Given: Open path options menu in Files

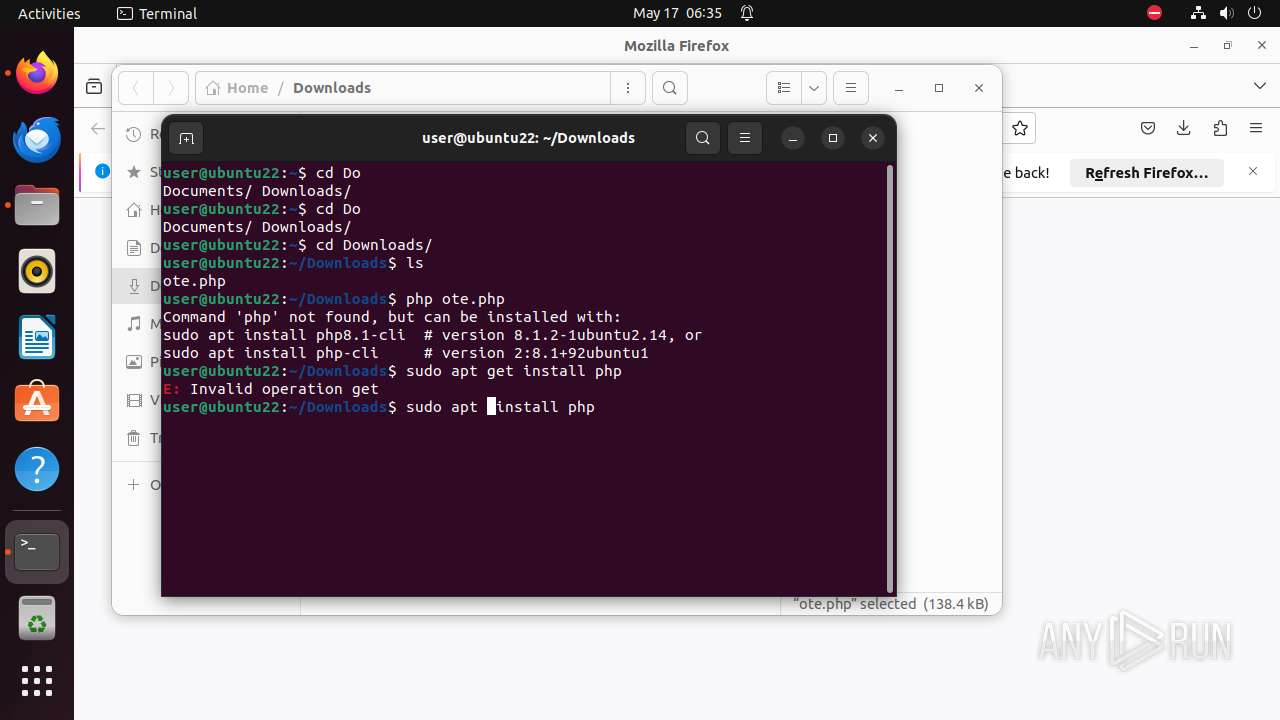Looking at the screenshot, I should pyautogui.click(x=628, y=88).
